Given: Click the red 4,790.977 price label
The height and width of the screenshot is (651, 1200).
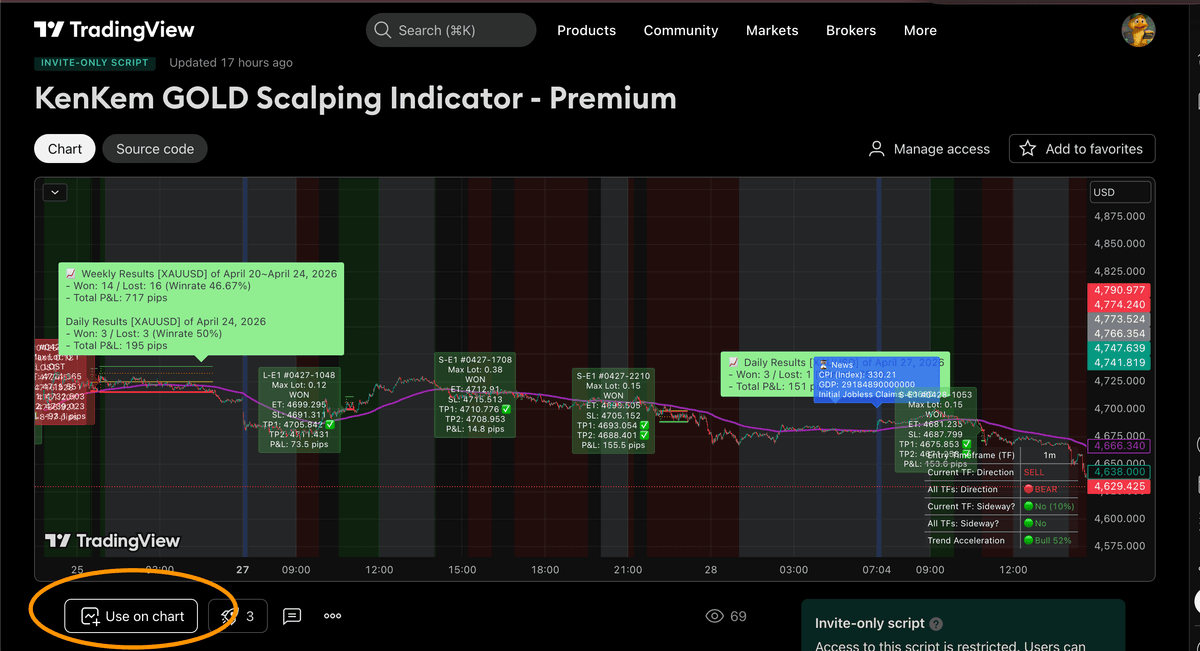Looking at the screenshot, I should click(1119, 291).
